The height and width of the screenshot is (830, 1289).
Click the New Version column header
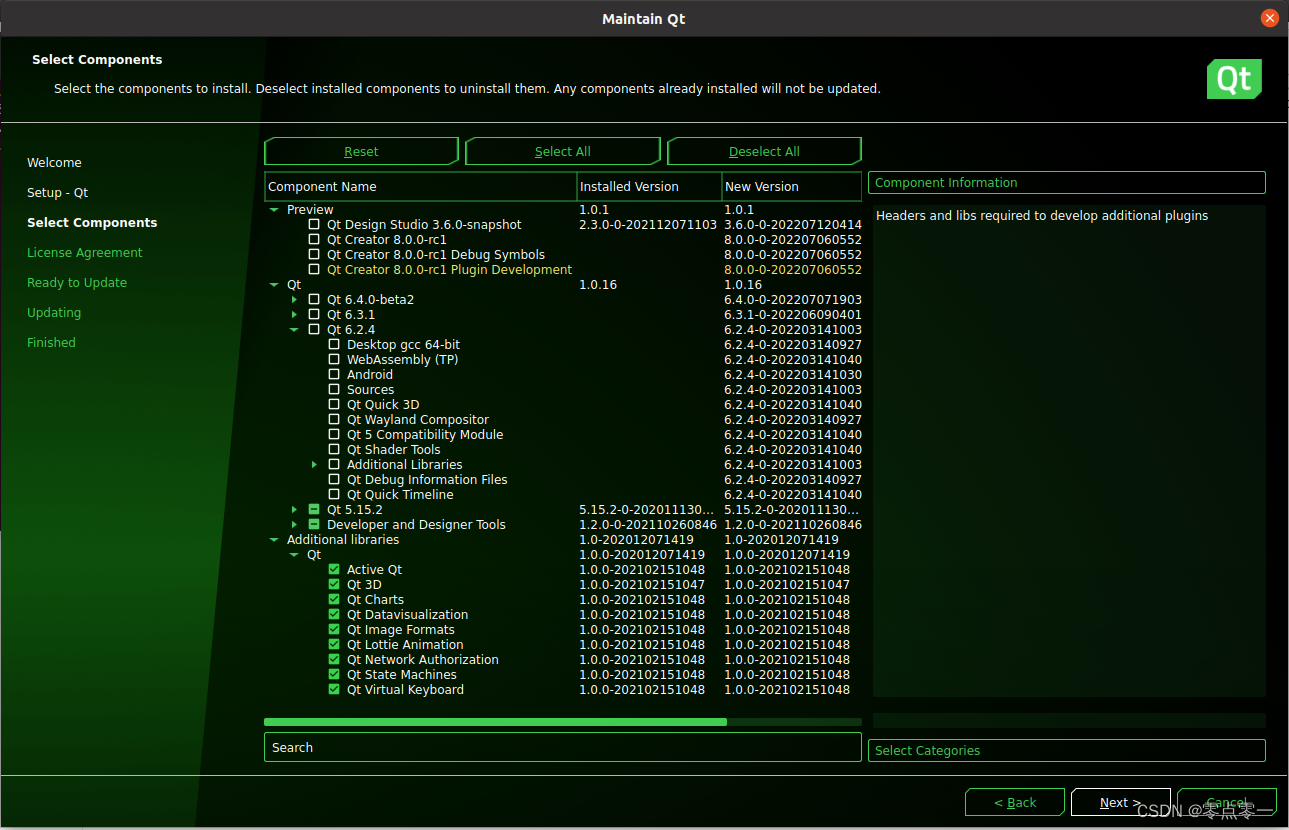pos(792,187)
